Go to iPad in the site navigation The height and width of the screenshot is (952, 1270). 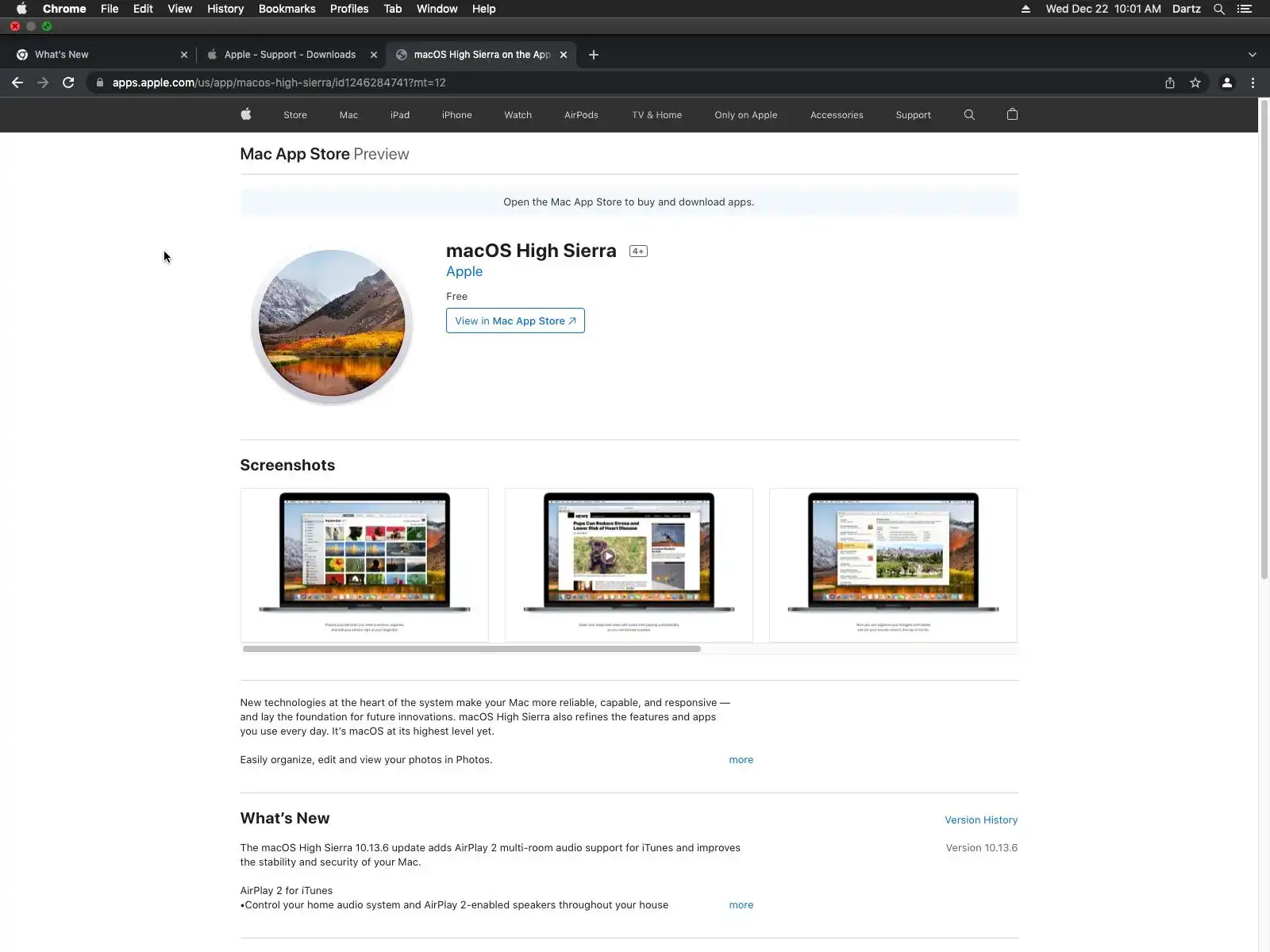pyautogui.click(x=400, y=115)
